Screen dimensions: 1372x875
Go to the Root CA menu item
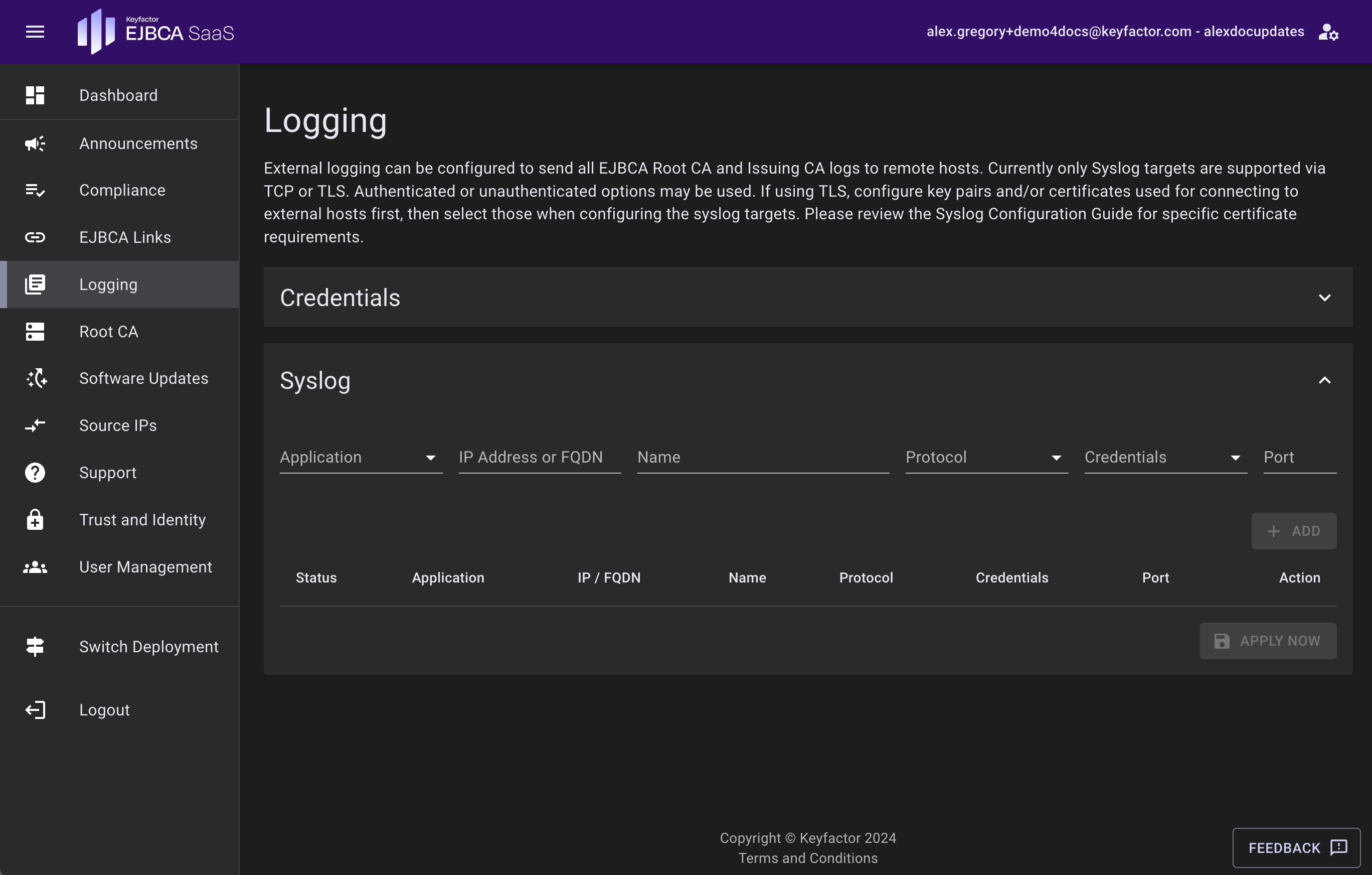pyautogui.click(x=108, y=332)
